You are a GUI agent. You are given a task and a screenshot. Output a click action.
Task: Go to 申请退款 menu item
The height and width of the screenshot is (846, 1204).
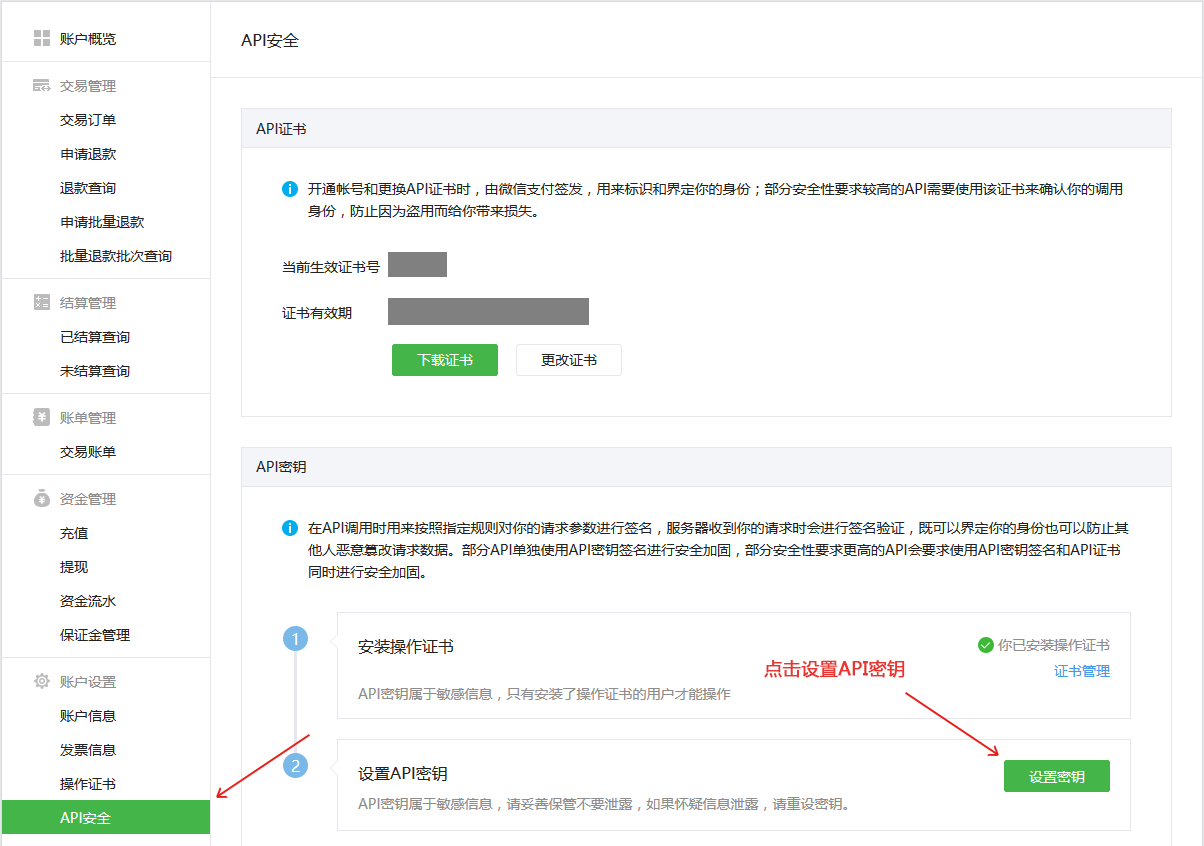click(x=88, y=154)
